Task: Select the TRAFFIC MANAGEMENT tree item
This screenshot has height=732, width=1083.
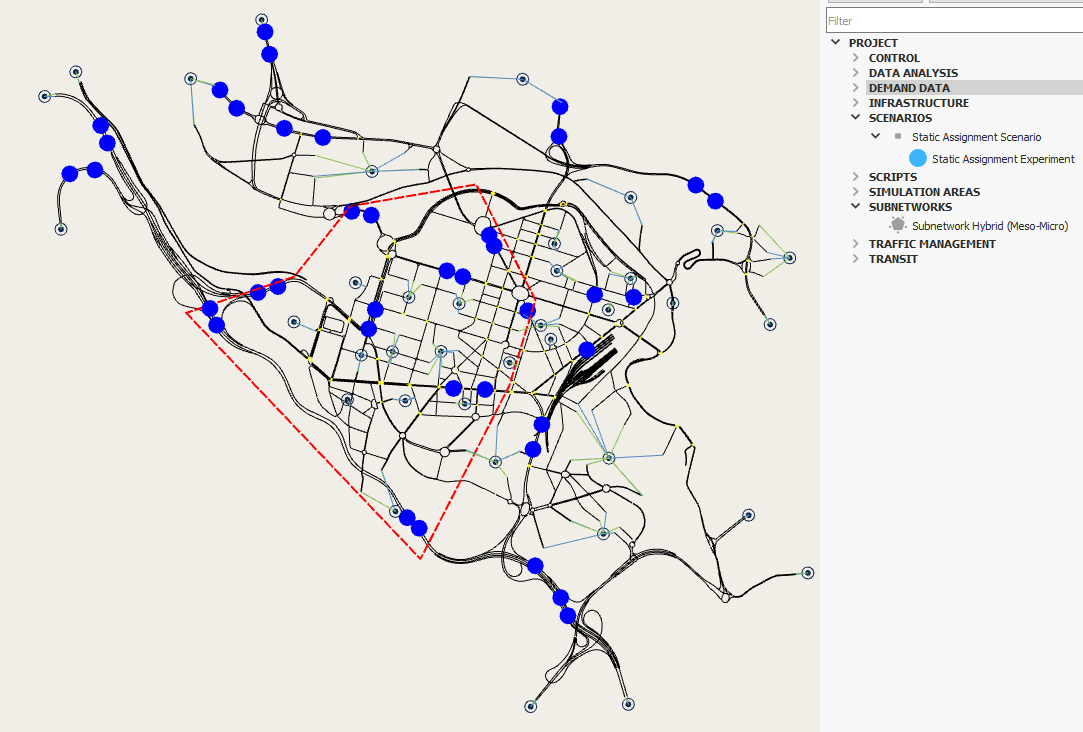Action: pos(932,244)
